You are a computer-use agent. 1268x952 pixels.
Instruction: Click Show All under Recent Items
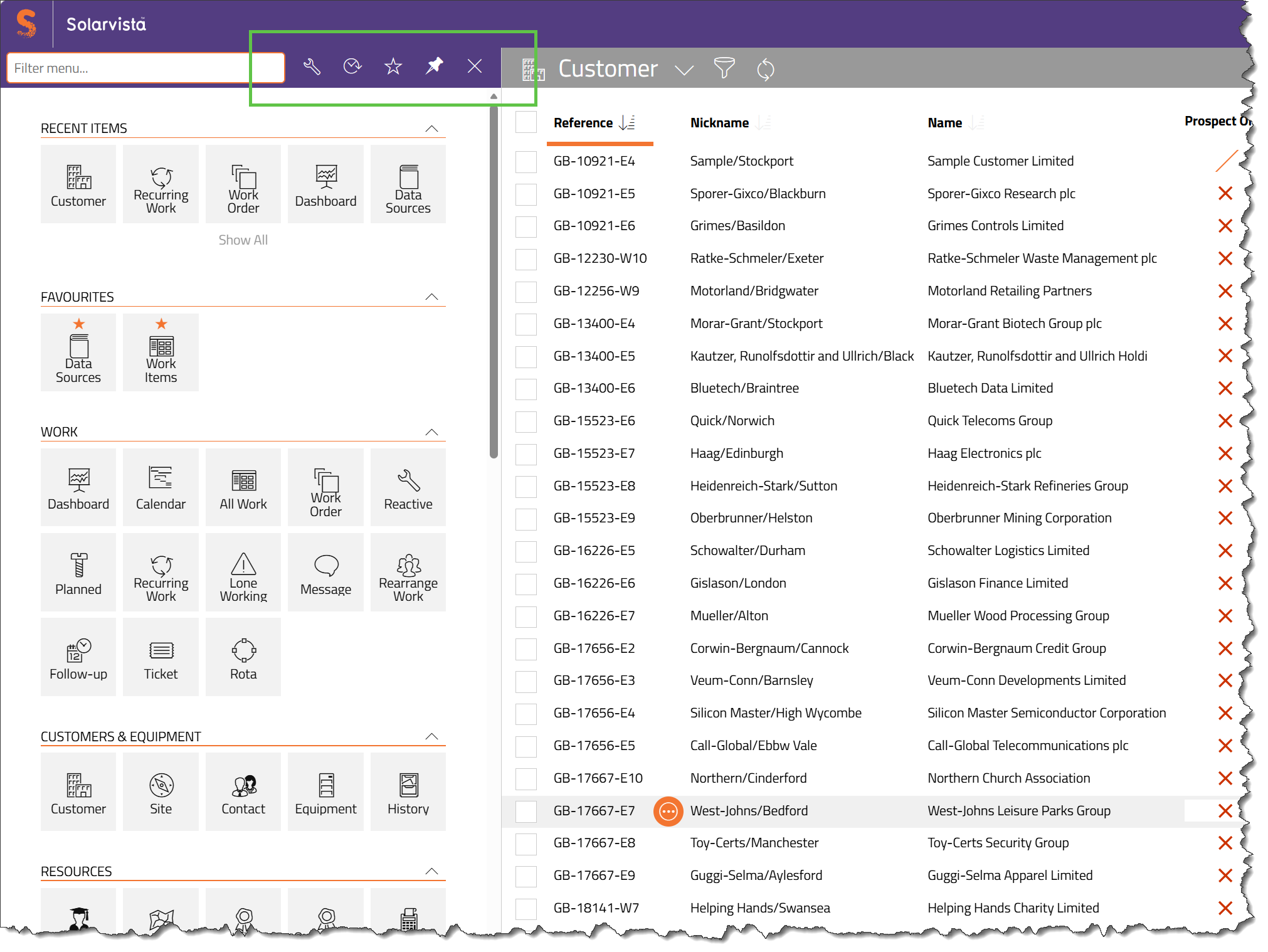pyautogui.click(x=243, y=240)
